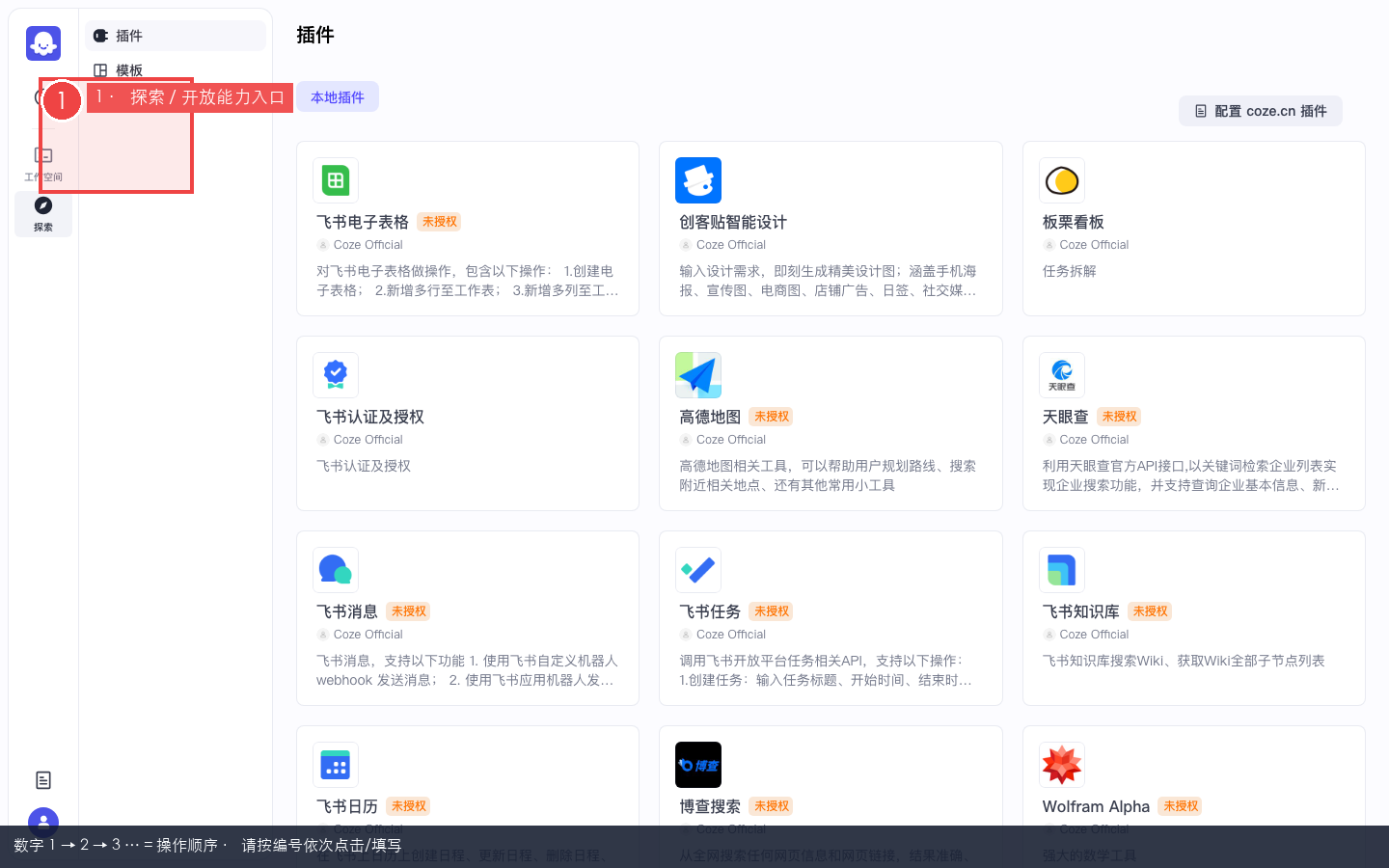This screenshot has height=868, width=1389.
Task: Click 未授权 badge on 天眼查
Action: pyautogui.click(x=1120, y=417)
